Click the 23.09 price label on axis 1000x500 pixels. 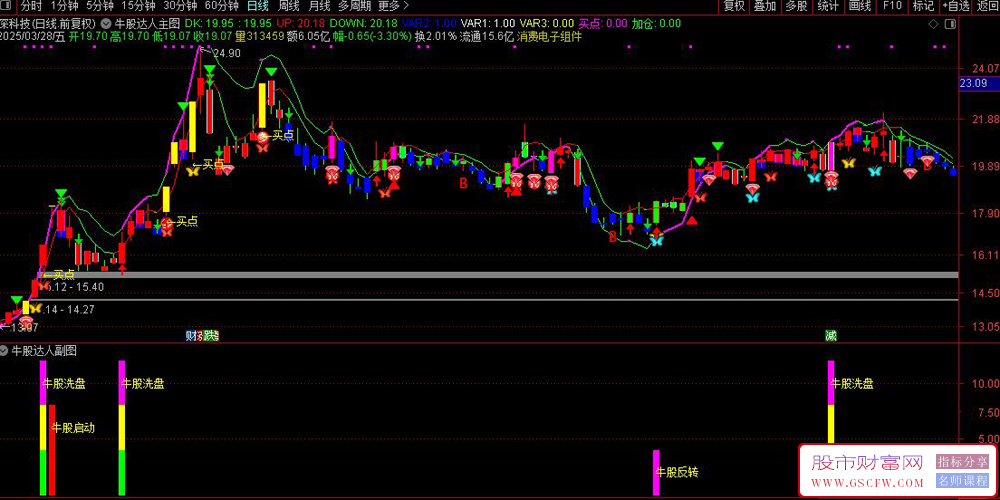click(x=973, y=84)
